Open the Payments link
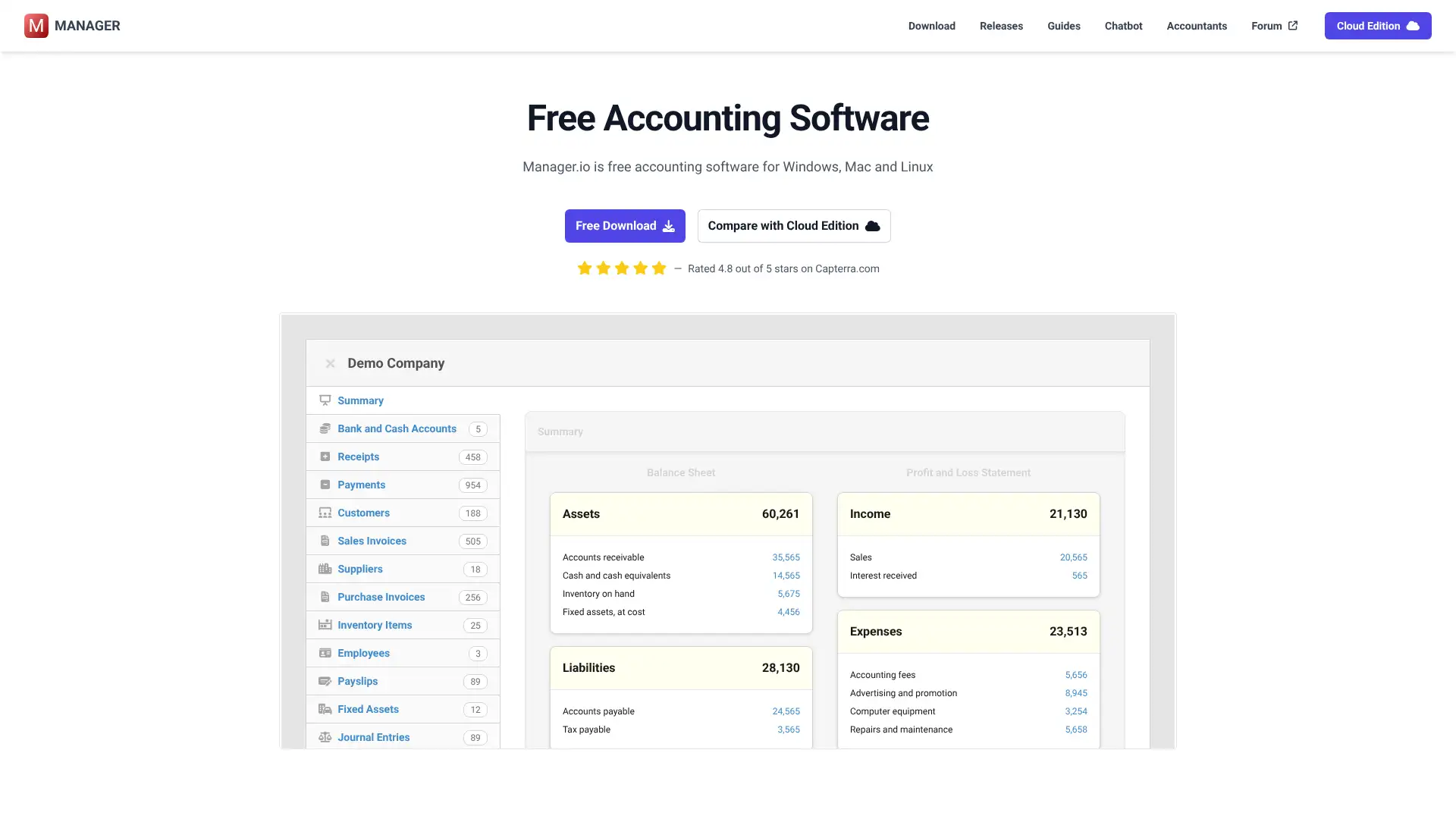Image resolution: width=1456 pixels, height=819 pixels. pos(361,485)
